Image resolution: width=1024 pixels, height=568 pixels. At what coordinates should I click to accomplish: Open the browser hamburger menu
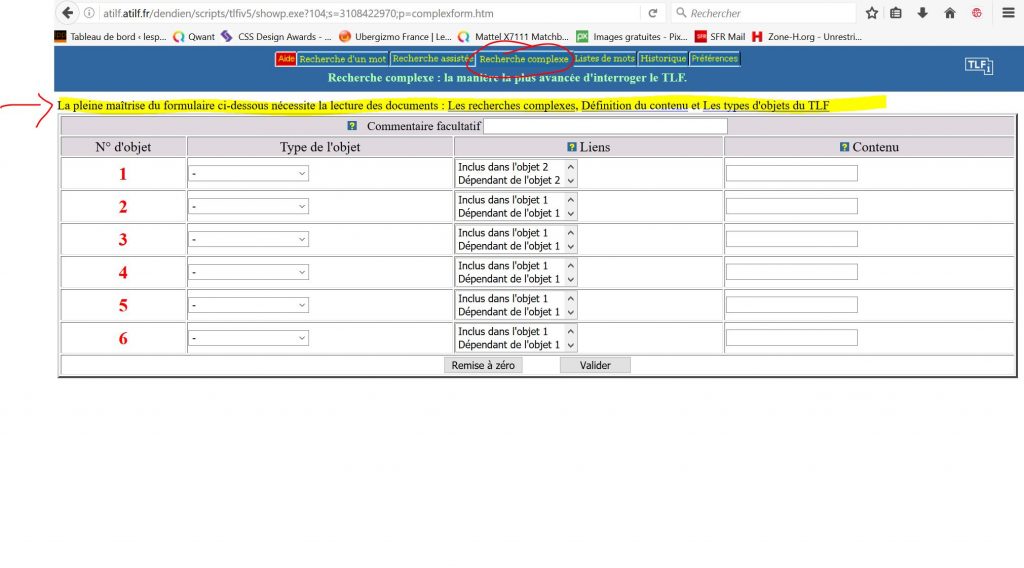pyautogui.click(x=1008, y=13)
